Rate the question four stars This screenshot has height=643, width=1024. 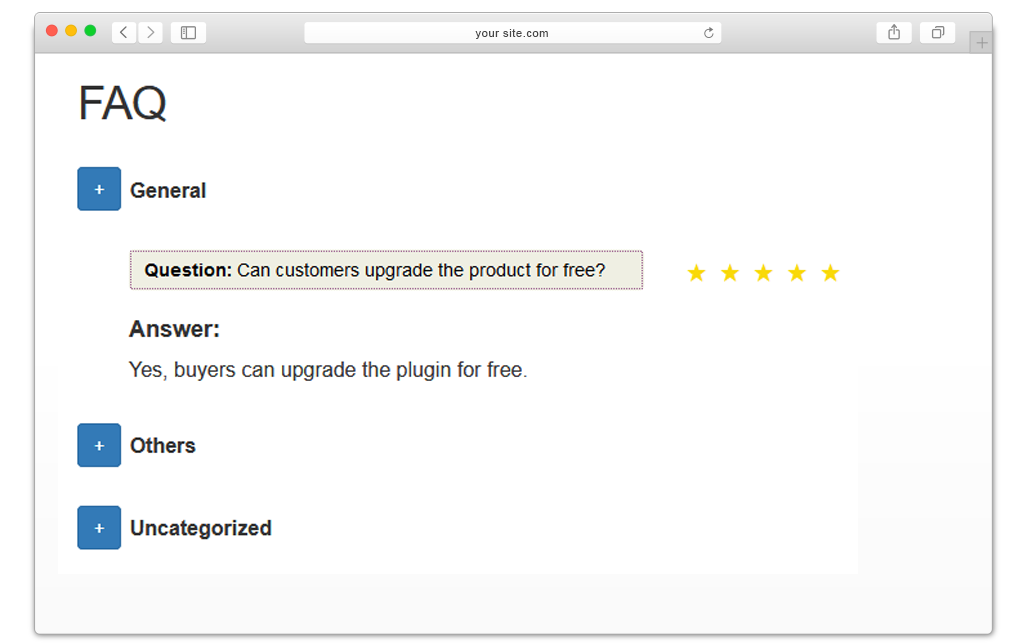click(x=797, y=273)
